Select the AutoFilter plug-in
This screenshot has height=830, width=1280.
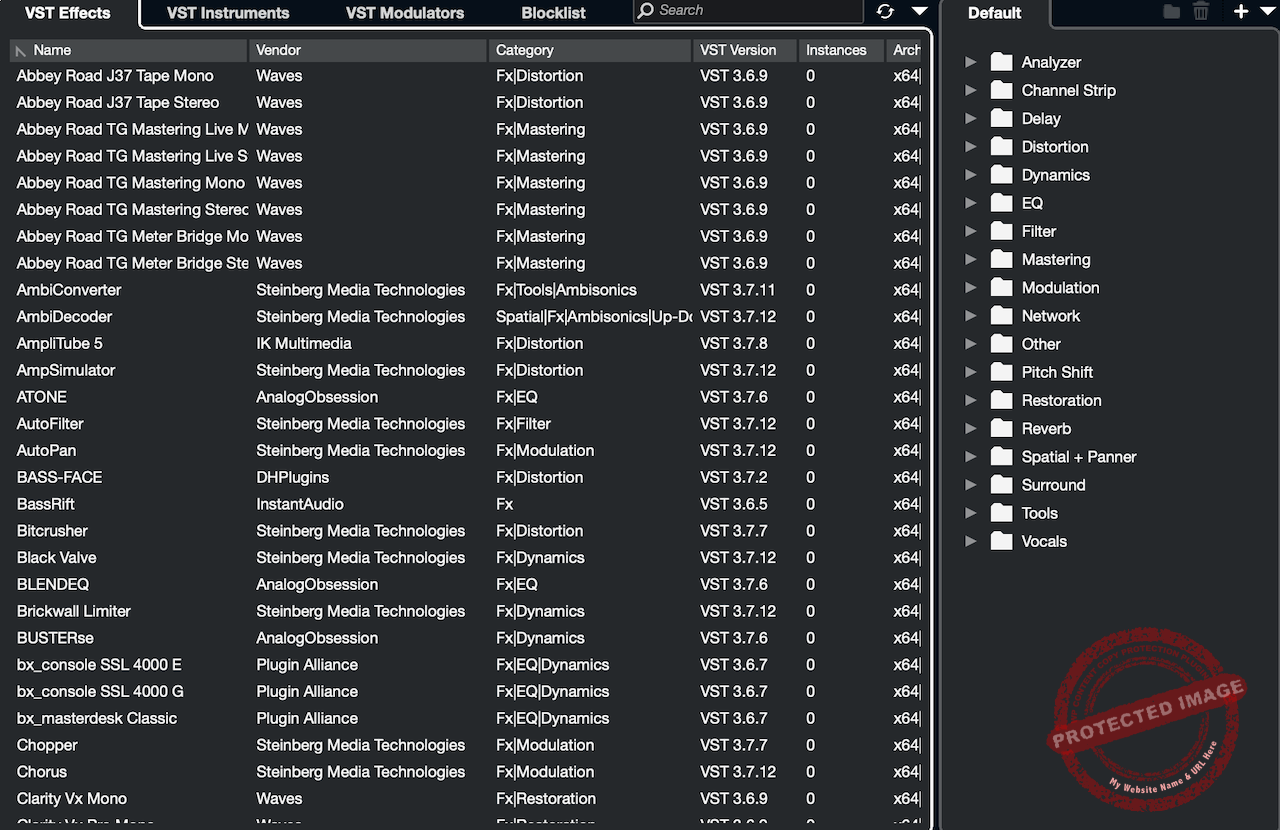point(466,424)
